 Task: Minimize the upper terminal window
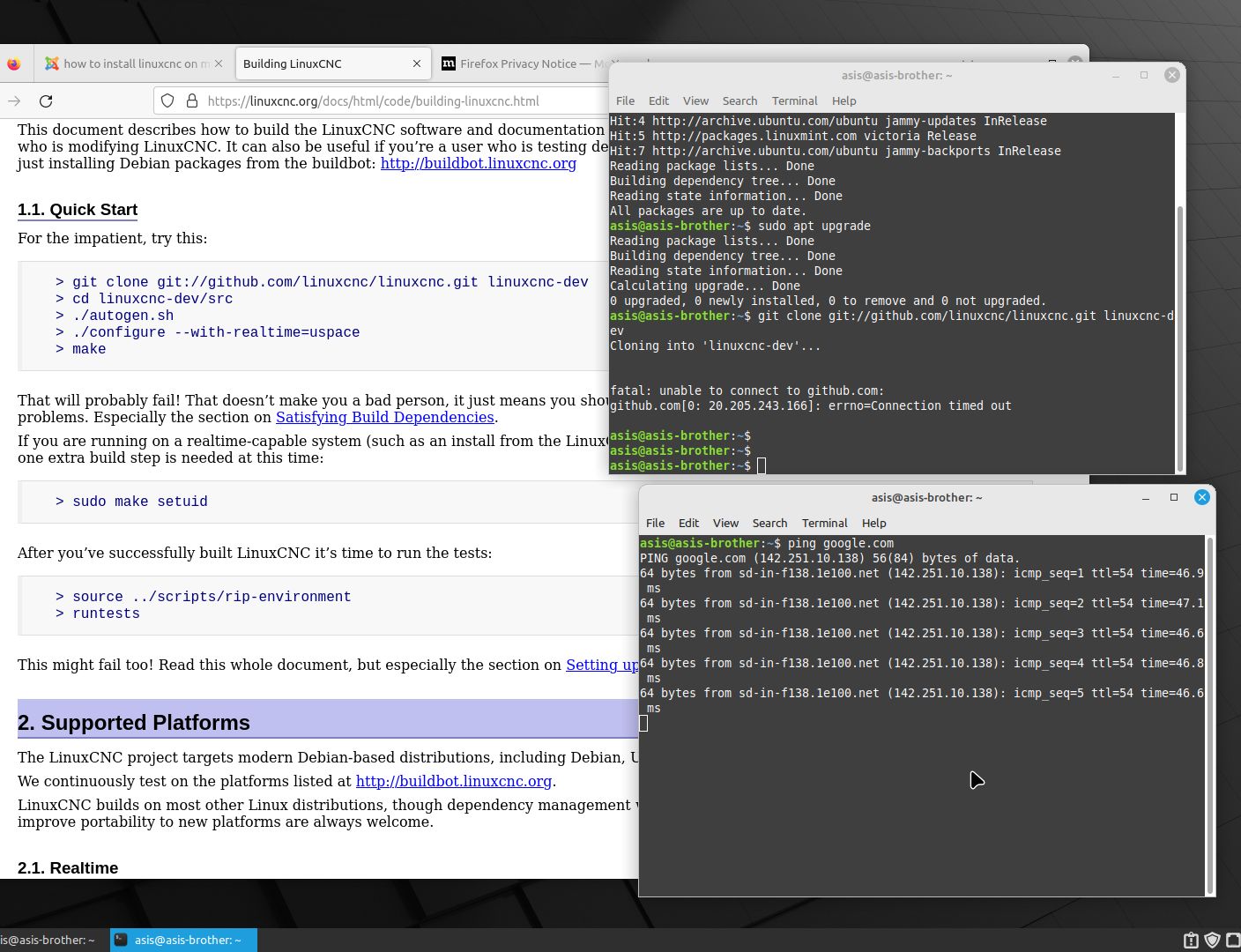coord(1116,76)
